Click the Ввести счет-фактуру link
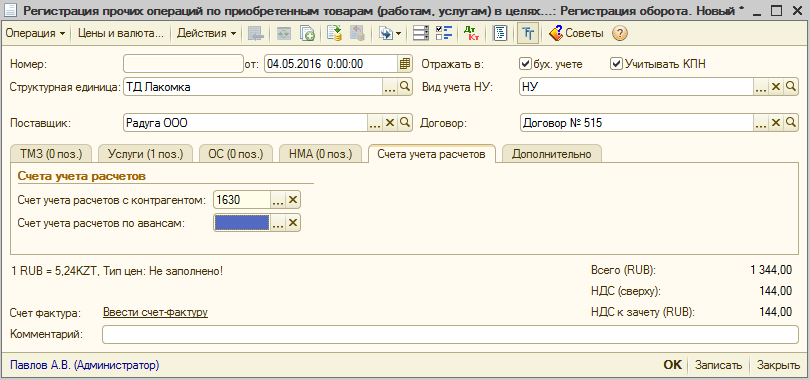810x380 pixels. click(155, 312)
